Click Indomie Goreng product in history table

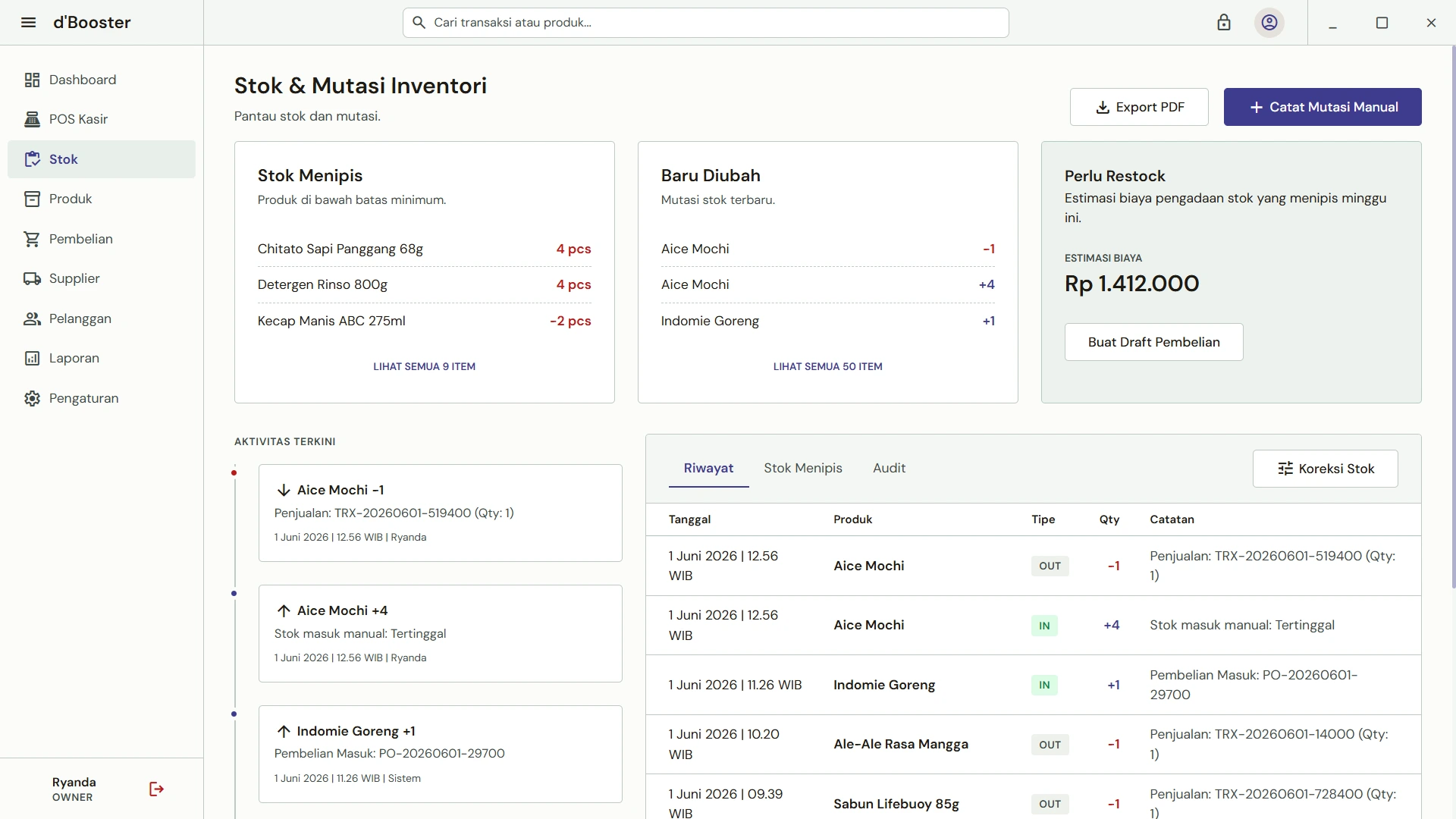pos(884,685)
